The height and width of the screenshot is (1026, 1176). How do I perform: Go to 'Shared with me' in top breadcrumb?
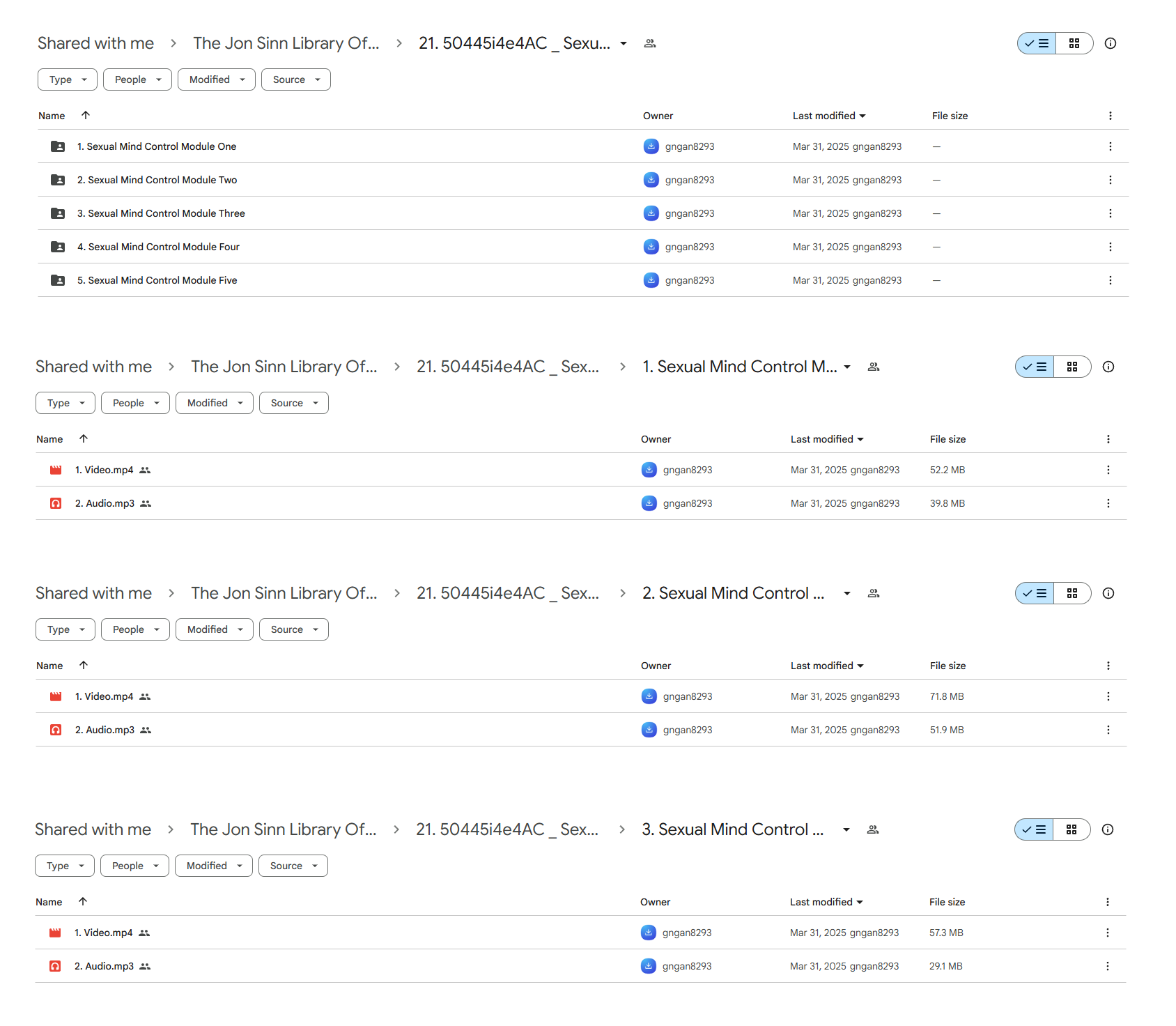(x=95, y=43)
